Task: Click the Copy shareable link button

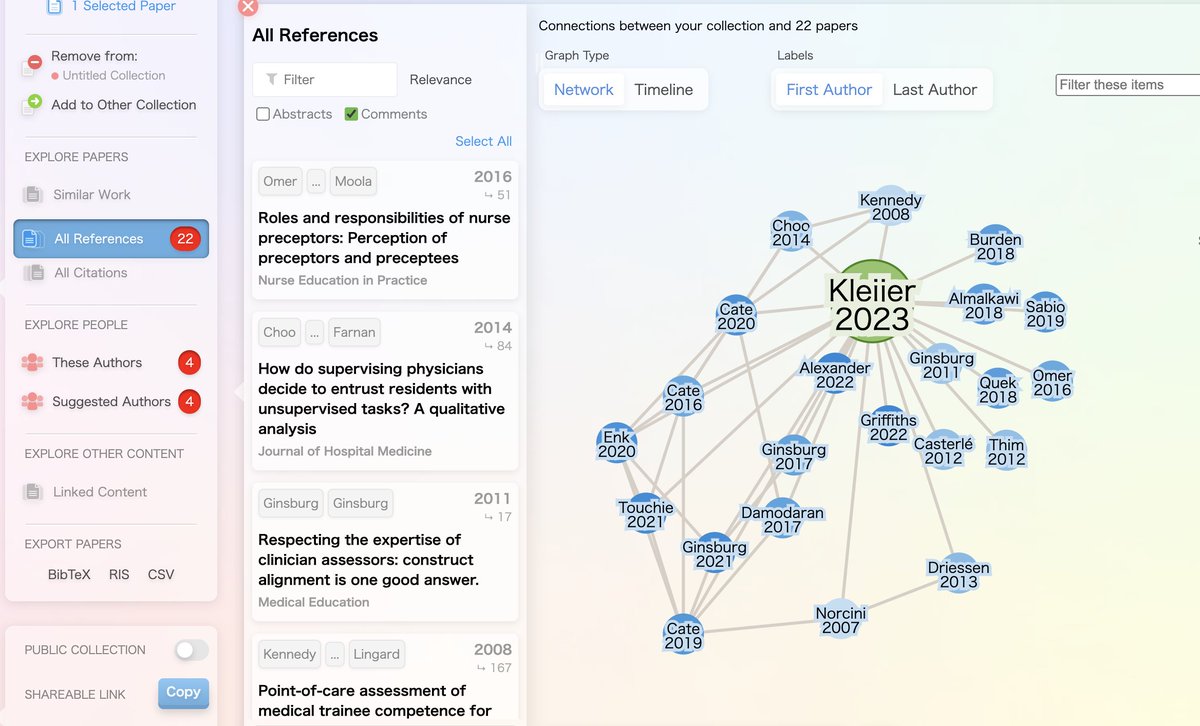Action: [183, 692]
